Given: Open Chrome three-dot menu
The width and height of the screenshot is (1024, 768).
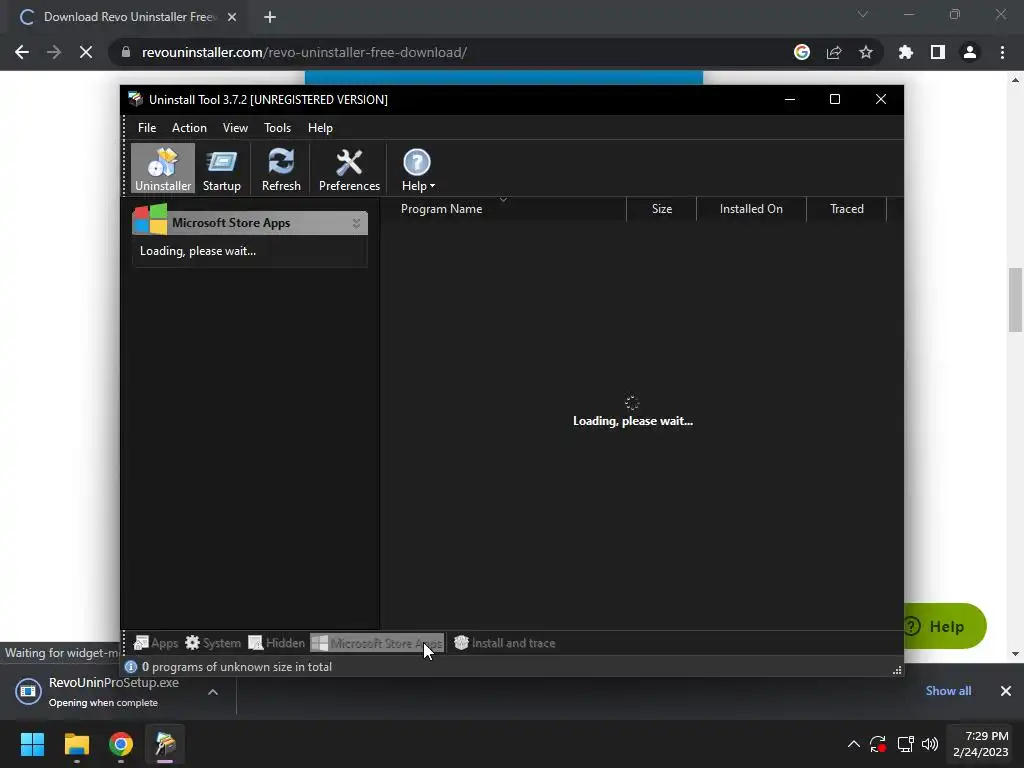Looking at the screenshot, I should [x=1002, y=52].
